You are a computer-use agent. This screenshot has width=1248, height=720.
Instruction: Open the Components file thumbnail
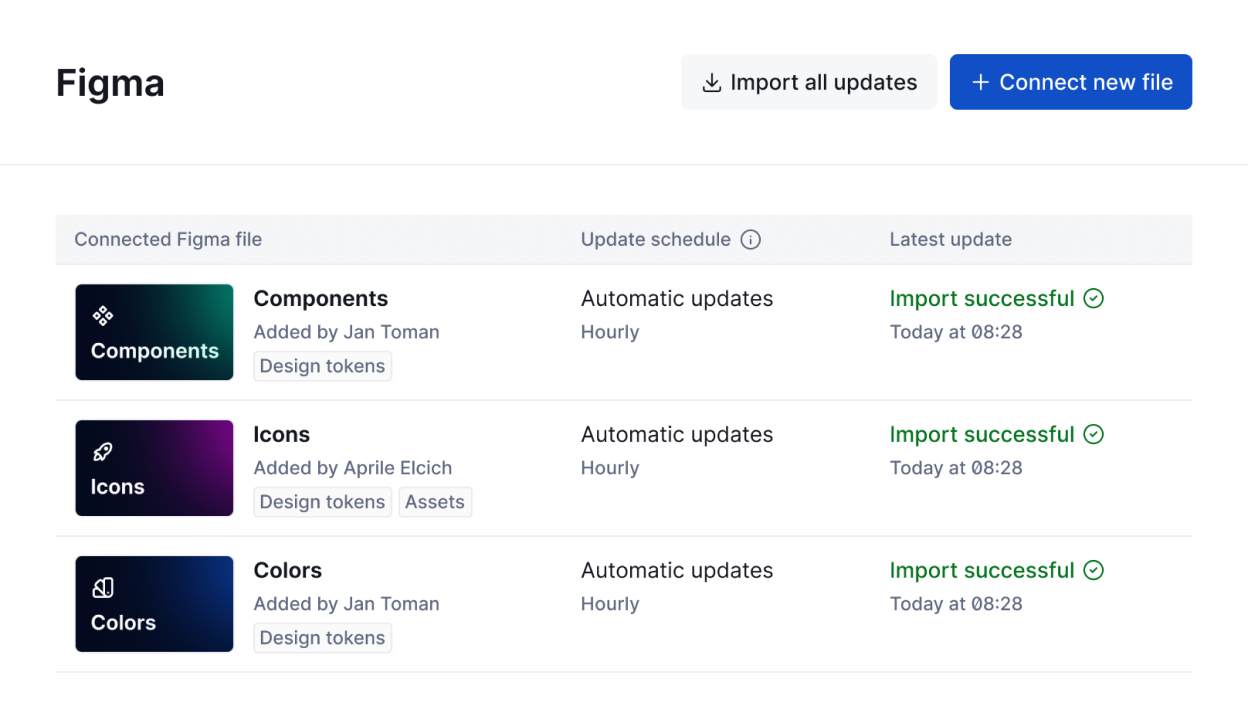(x=154, y=332)
